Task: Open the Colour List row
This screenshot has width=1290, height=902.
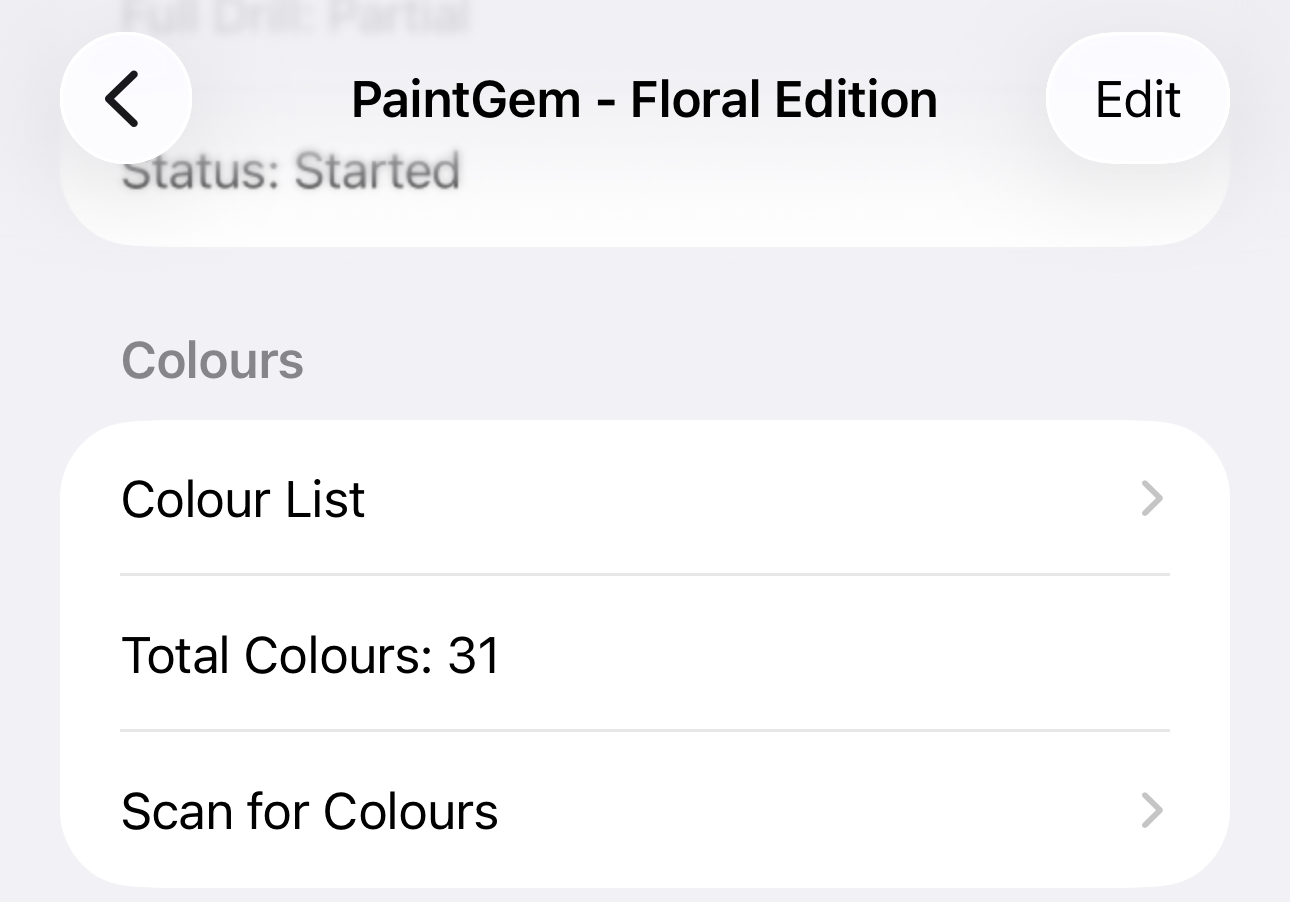Action: [644, 498]
